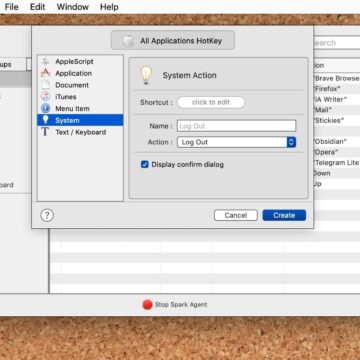Click the Document type icon
Viewport: 360px width, 360px height.
point(46,85)
